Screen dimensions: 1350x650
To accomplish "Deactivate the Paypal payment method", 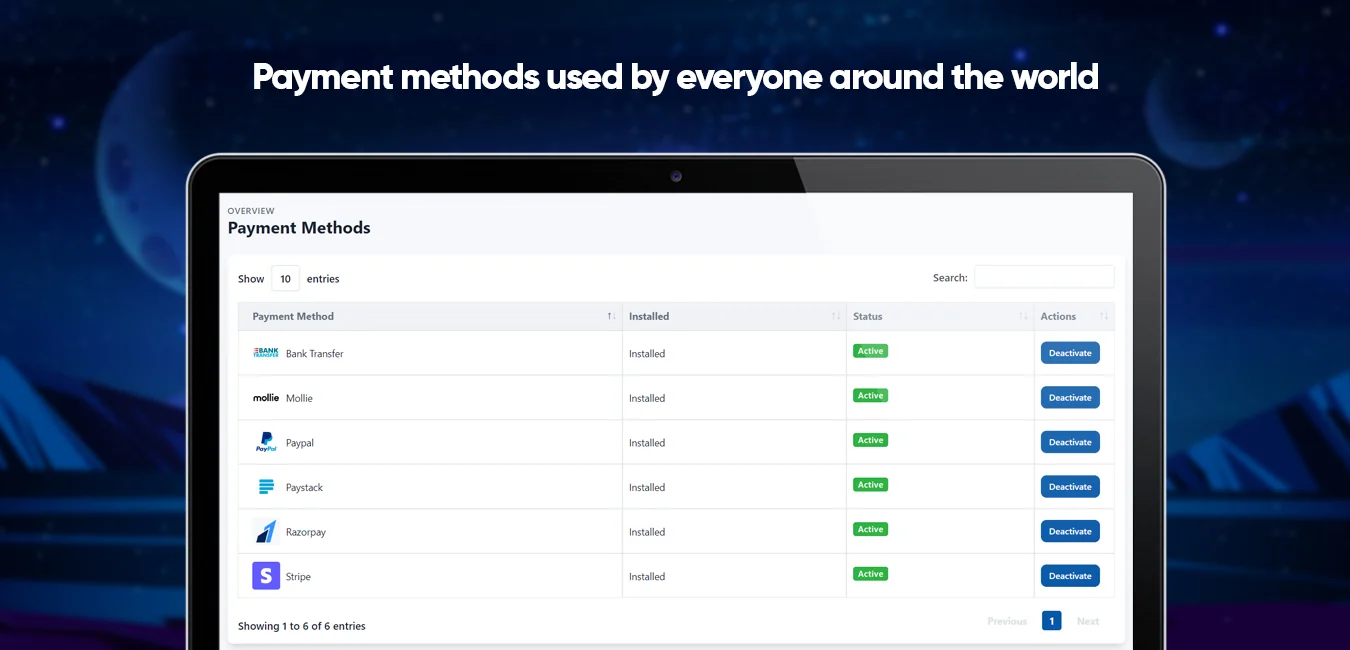I will 1070,442.
